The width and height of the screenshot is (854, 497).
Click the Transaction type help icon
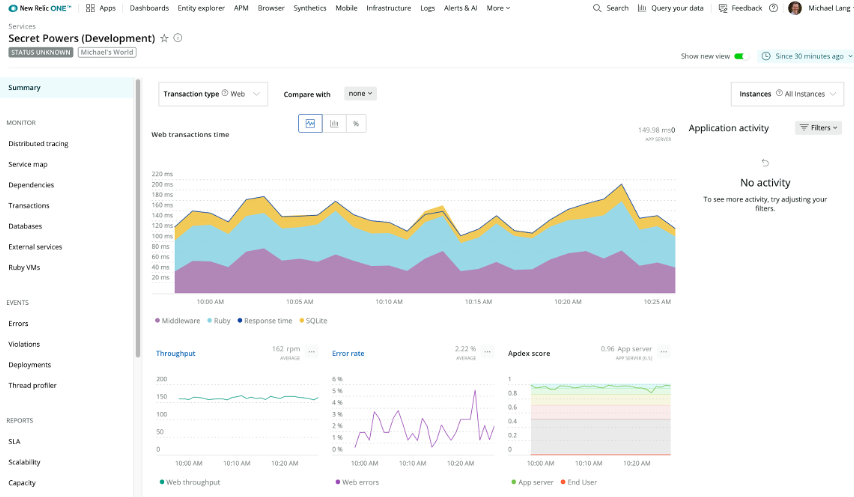click(224, 93)
